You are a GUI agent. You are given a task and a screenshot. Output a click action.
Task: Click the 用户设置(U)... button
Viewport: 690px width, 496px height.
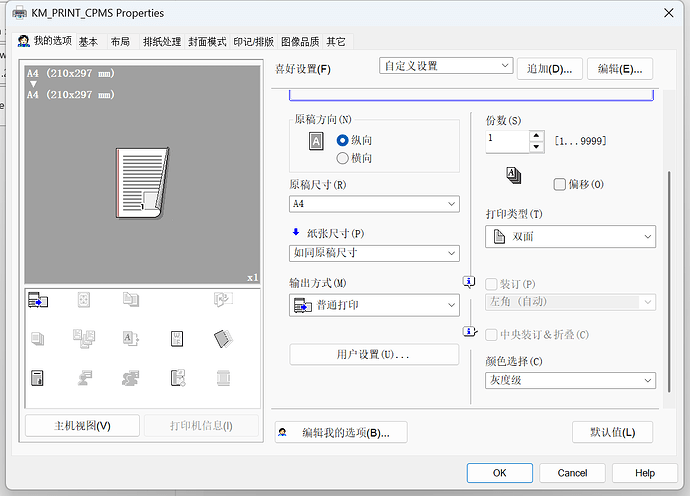(x=374, y=355)
